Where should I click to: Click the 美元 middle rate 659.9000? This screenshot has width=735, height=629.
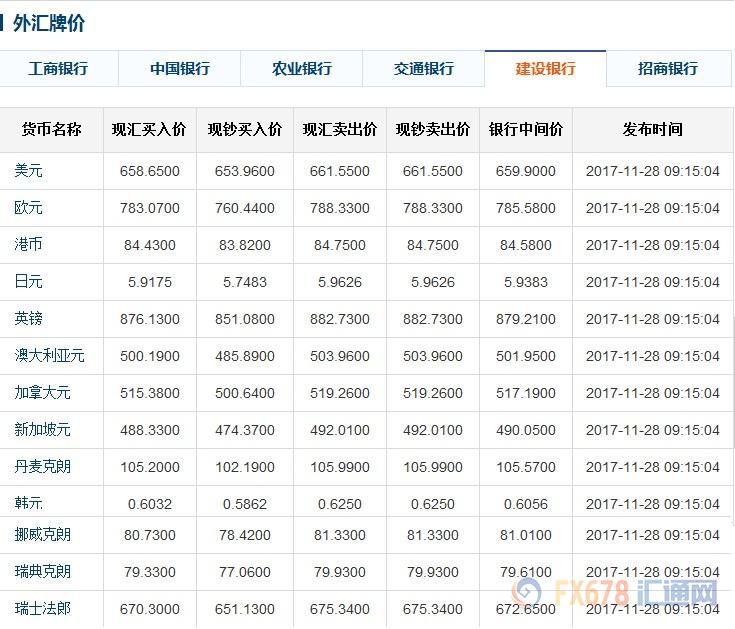tap(525, 171)
